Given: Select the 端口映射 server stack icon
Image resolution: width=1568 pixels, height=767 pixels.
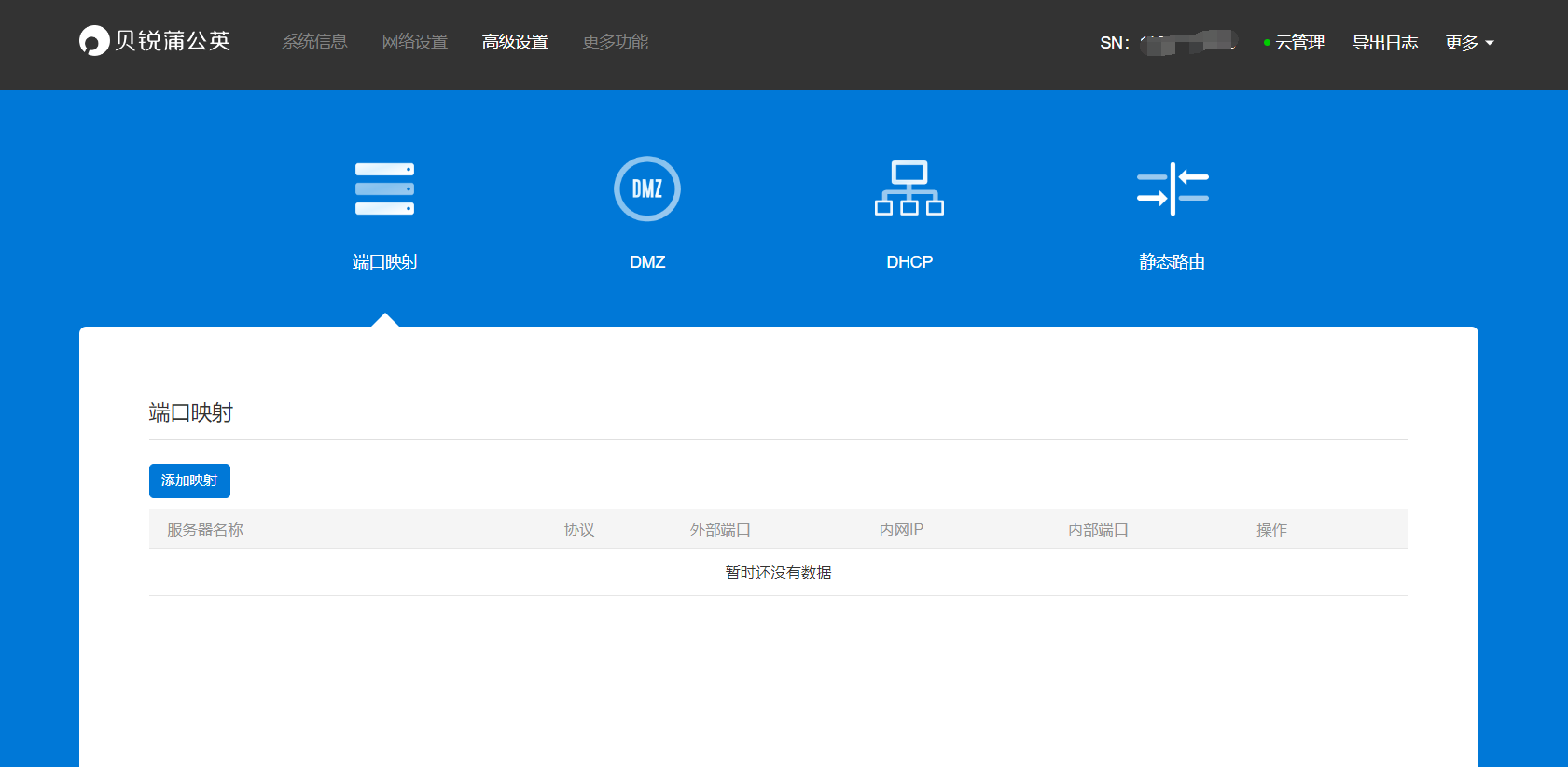Looking at the screenshot, I should [384, 188].
